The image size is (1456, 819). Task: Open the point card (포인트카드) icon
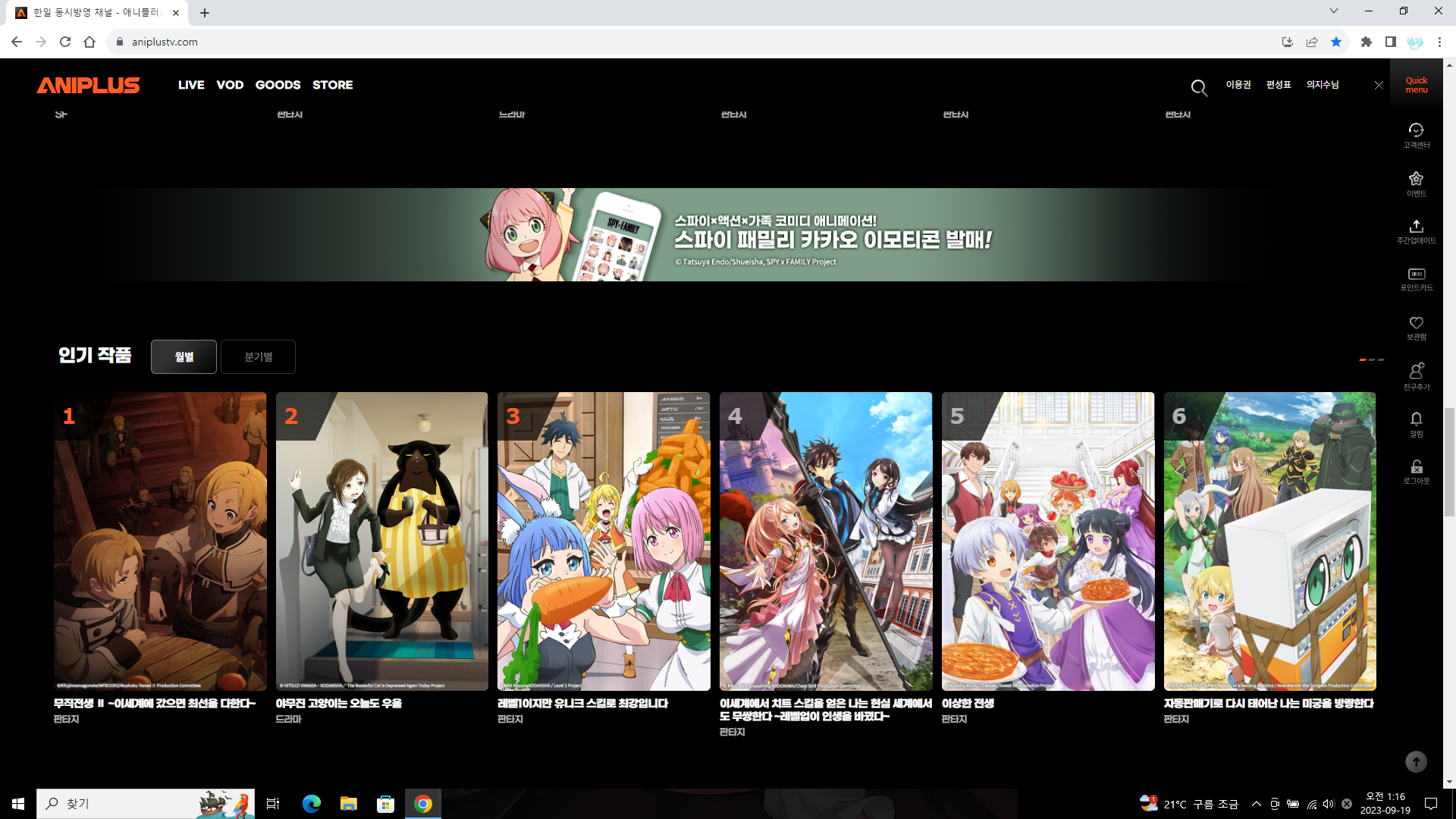pos(1416,278)
